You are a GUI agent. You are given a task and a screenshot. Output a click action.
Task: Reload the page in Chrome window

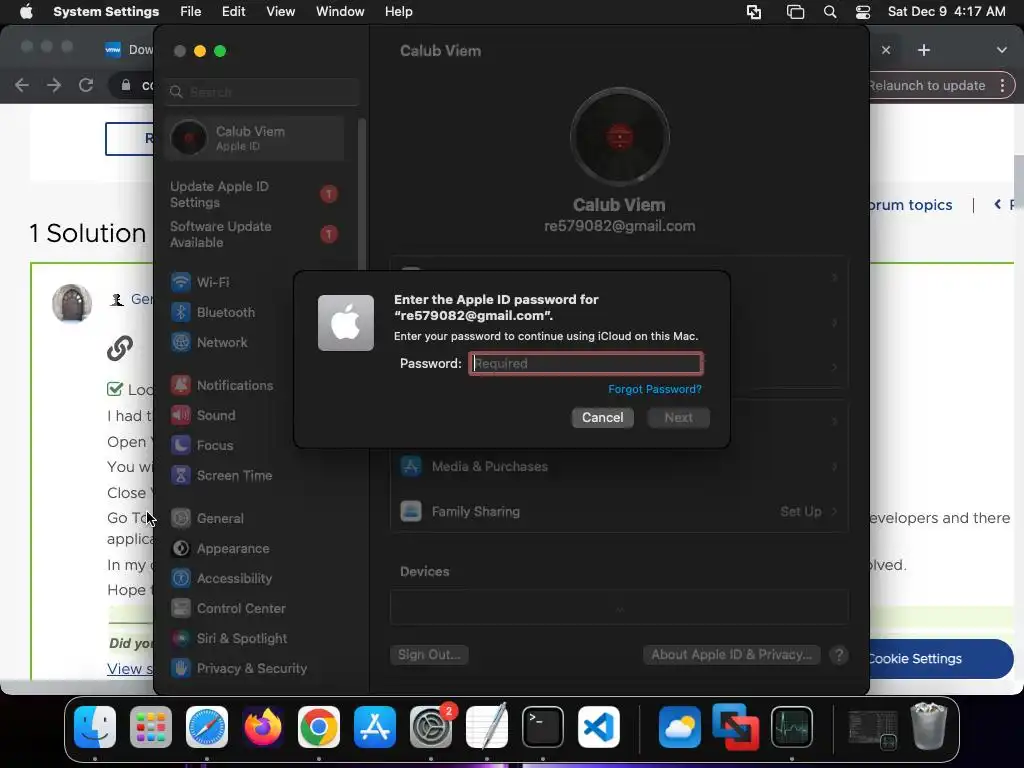(x=86, y=85)
